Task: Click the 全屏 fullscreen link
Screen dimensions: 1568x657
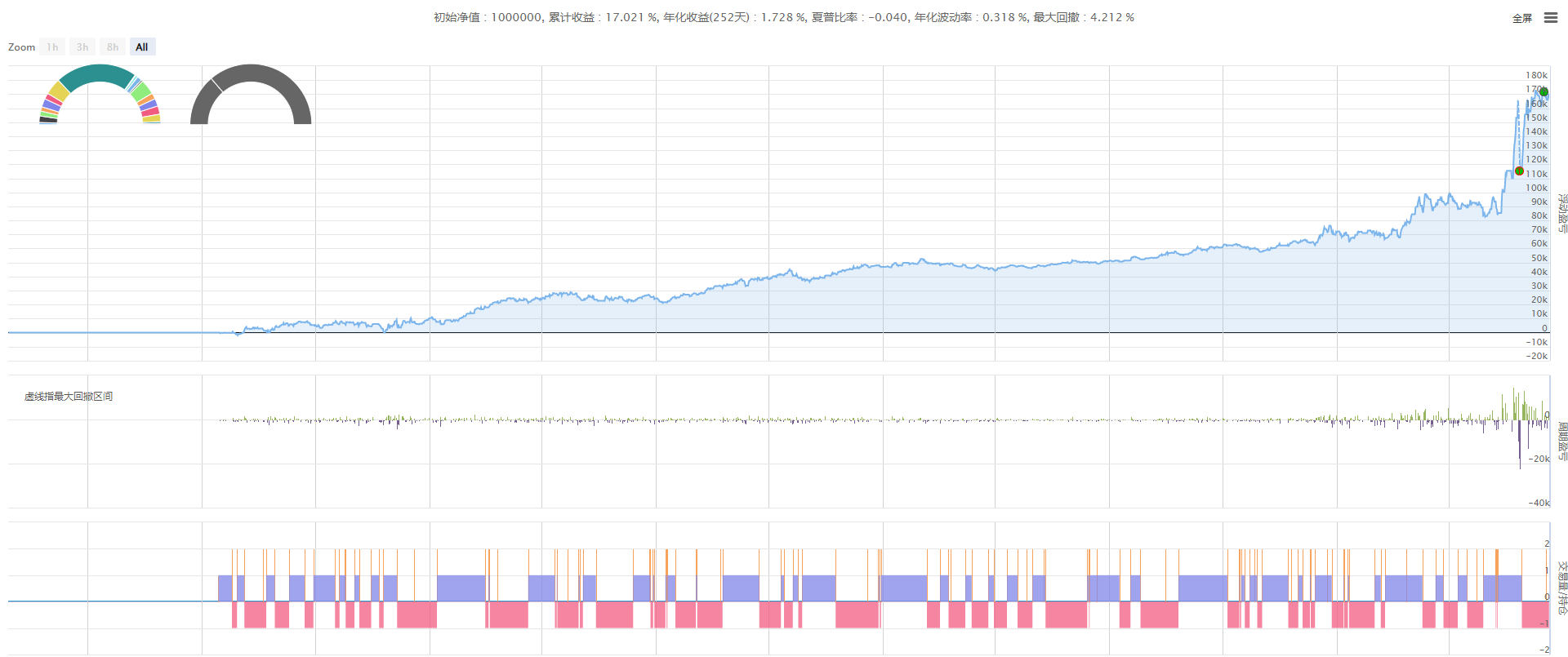Action: coord(1521,19)
